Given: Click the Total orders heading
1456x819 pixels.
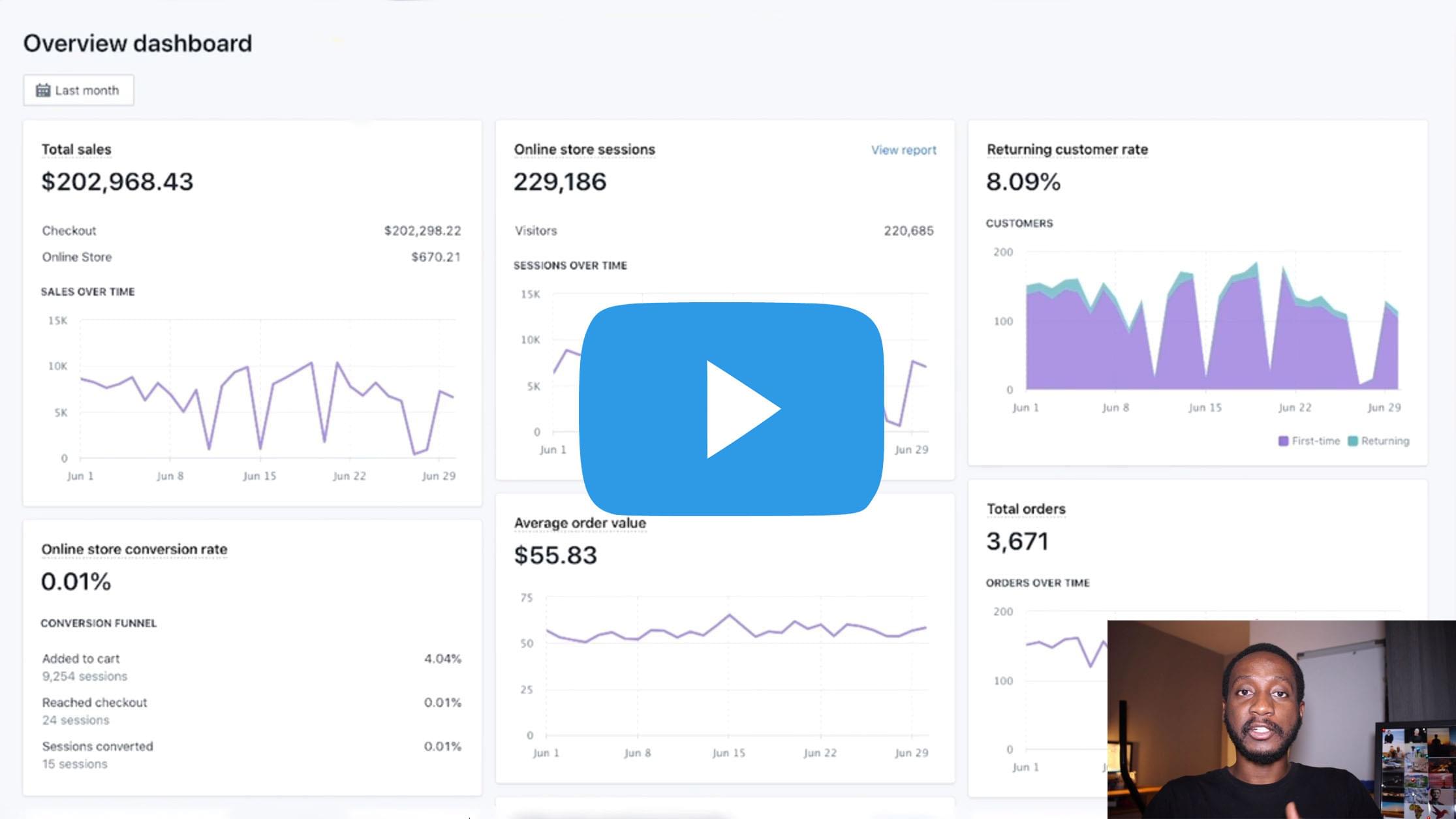Looking at the screenshot, I should point(1026,509).
